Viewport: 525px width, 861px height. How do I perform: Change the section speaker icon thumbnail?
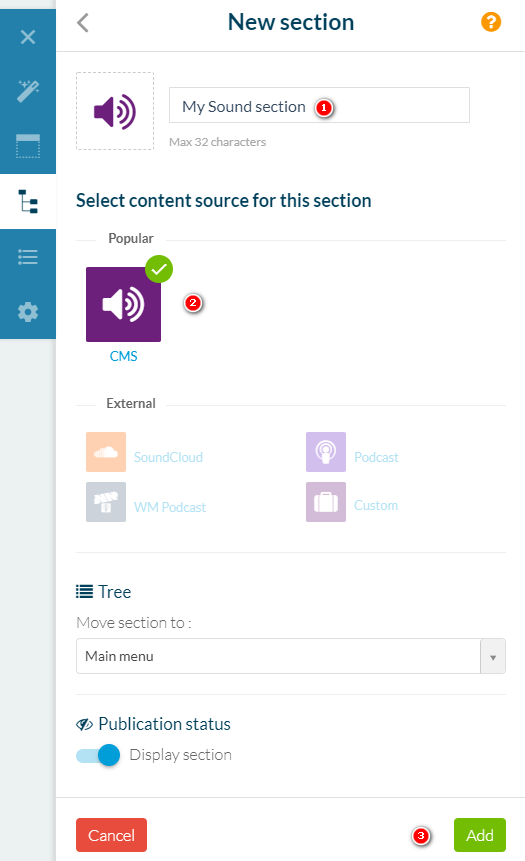coord(115,111)
